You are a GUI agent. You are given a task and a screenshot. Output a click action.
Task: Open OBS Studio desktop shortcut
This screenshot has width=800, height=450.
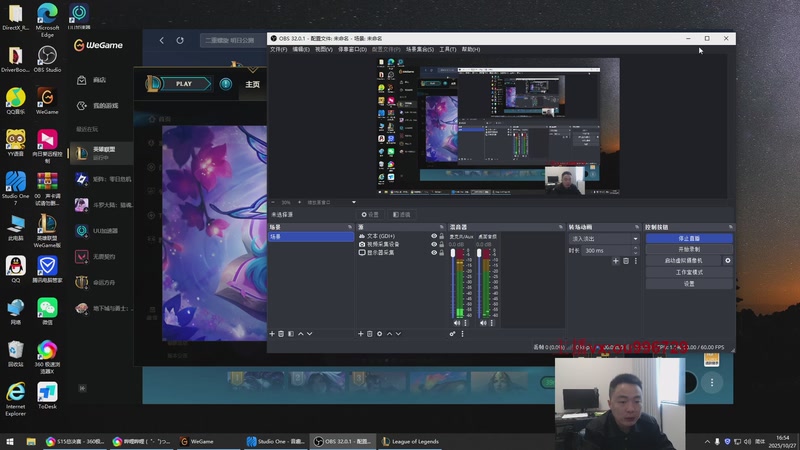point(47,59)
